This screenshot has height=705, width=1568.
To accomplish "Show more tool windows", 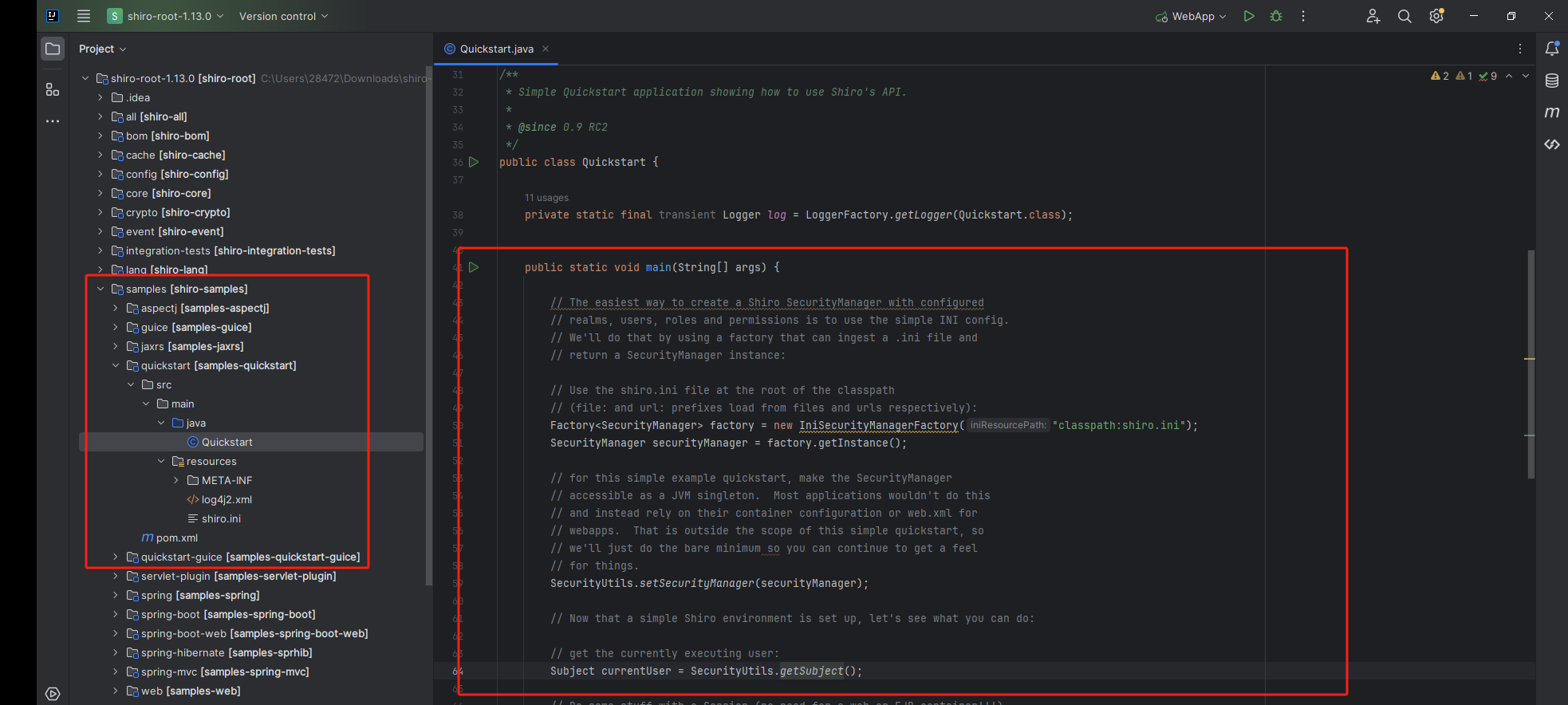I will click(53, 121).
